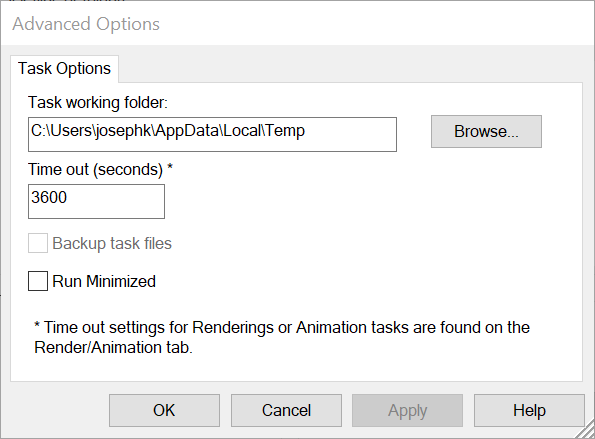Click the 'Time out (seconds) *' label
The image size is (595, 439).
click(101, 170)
